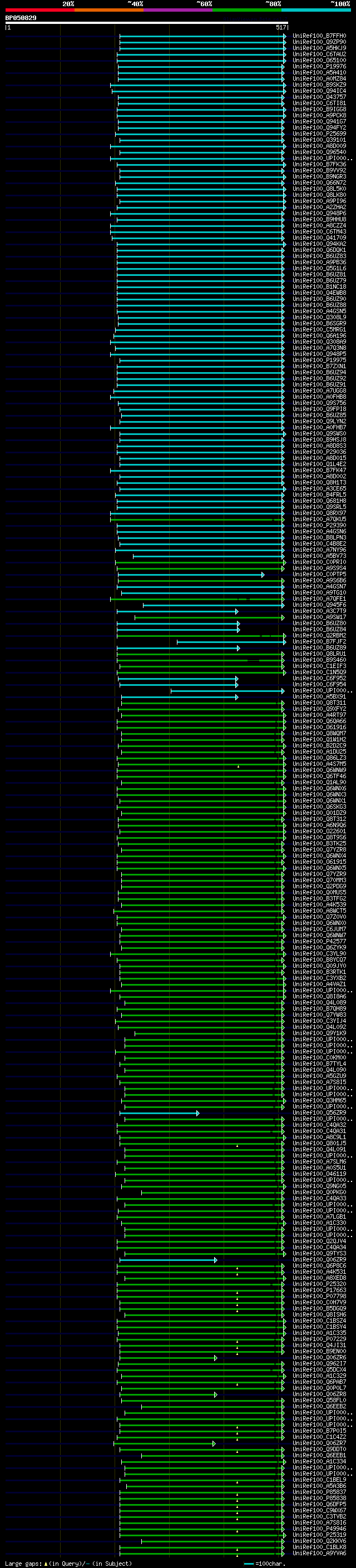Select the UniRef100_A2ZHA2 label
Screen dimensions: 356x1568
pos(319,207)
